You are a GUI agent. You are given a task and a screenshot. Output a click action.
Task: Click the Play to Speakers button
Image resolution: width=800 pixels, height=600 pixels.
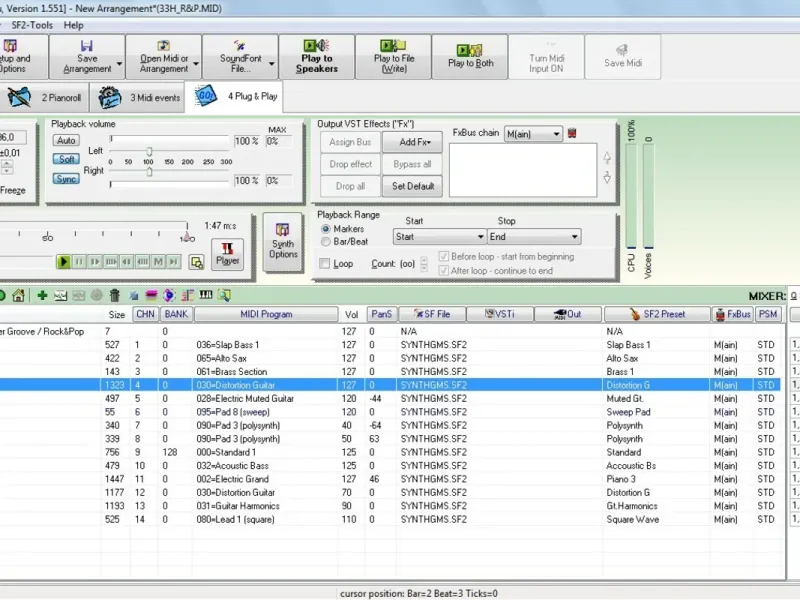tap(316, 56)
